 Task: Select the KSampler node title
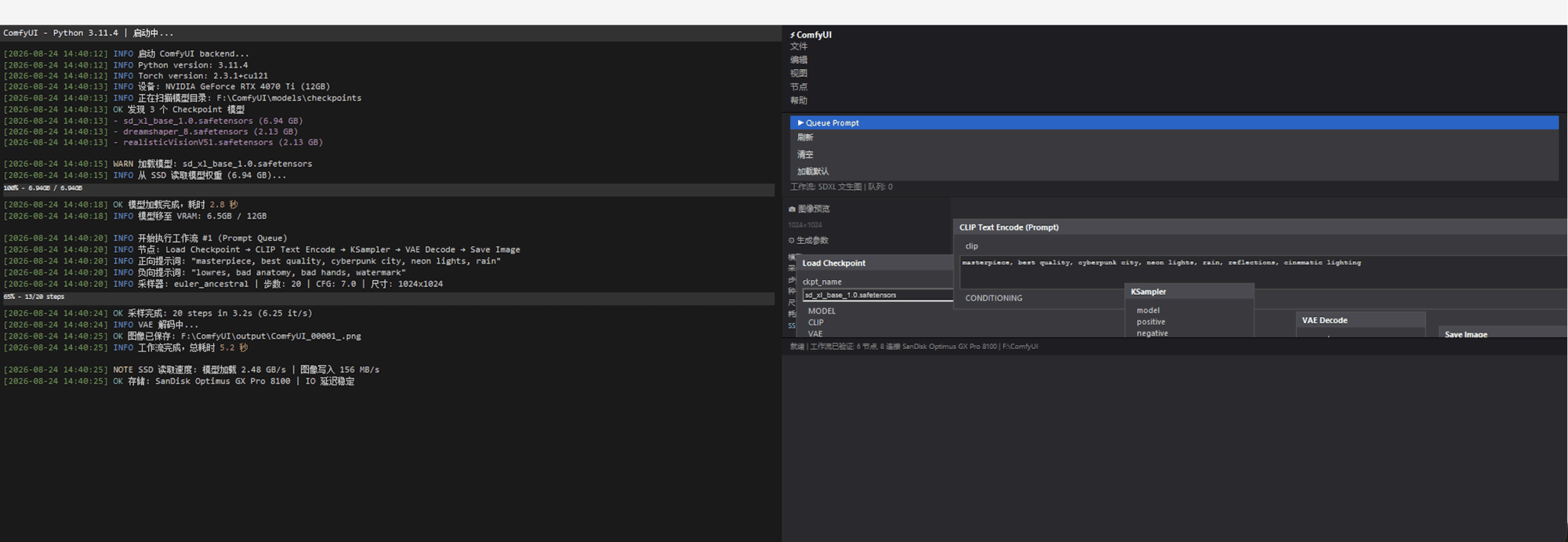(x=1148, y=292)
